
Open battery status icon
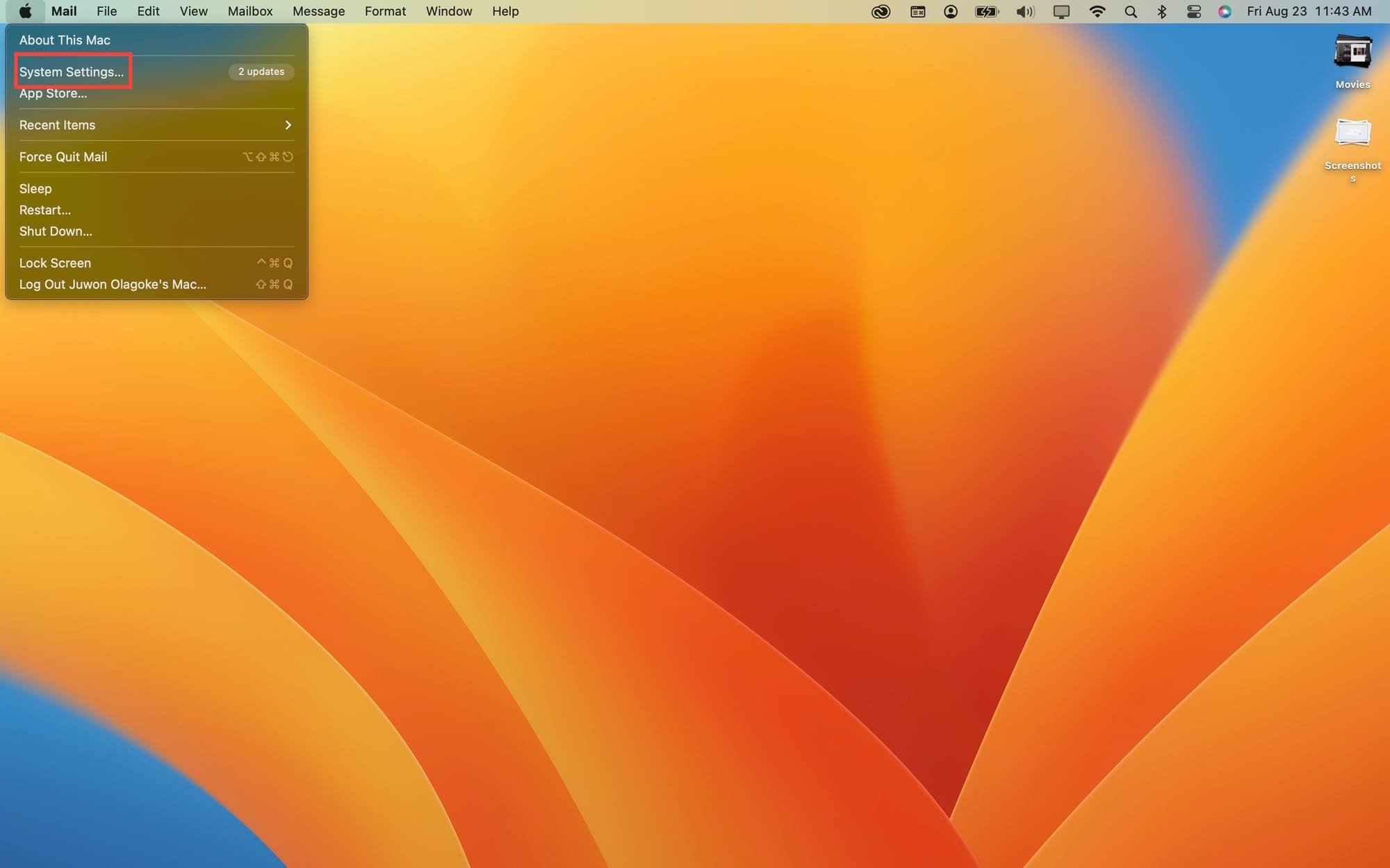[x=987, y=11]
